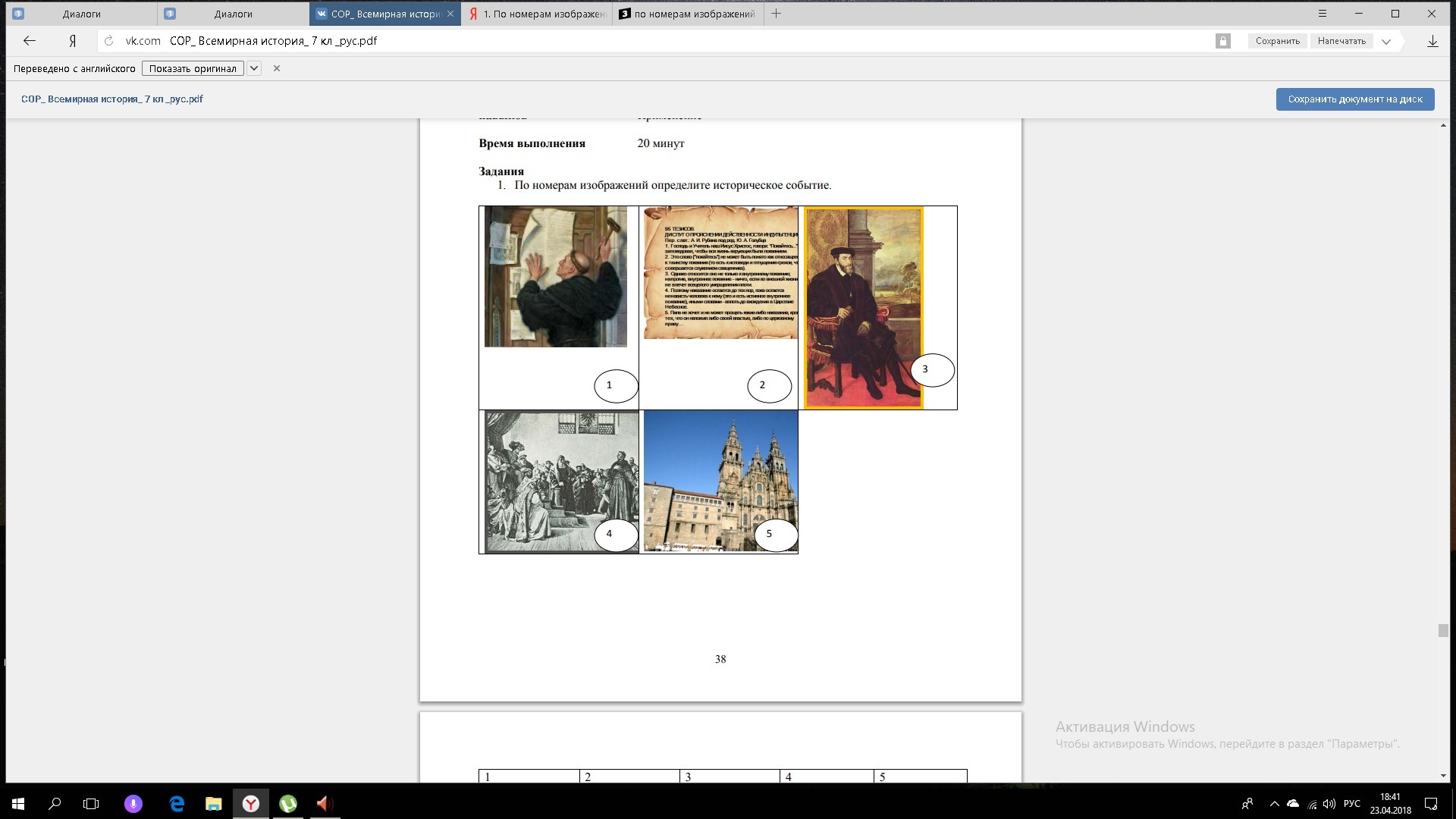The image size is (1456, 819).
Task: Expand chevron next to Напечатать
Action: point(1386,42)
